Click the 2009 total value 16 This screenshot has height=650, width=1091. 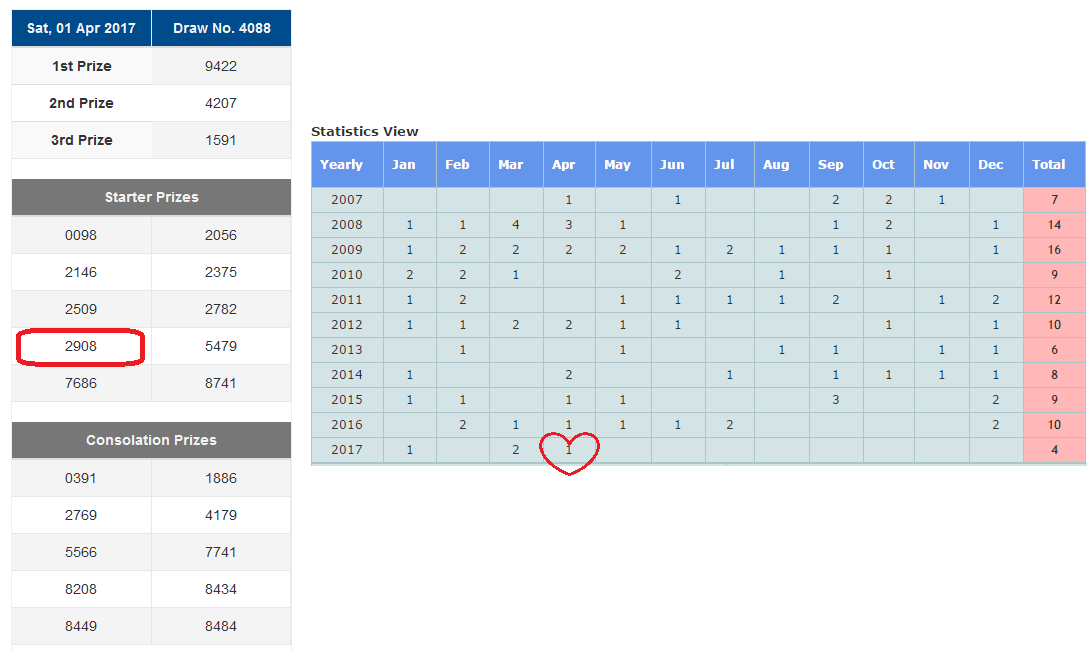1054,250
